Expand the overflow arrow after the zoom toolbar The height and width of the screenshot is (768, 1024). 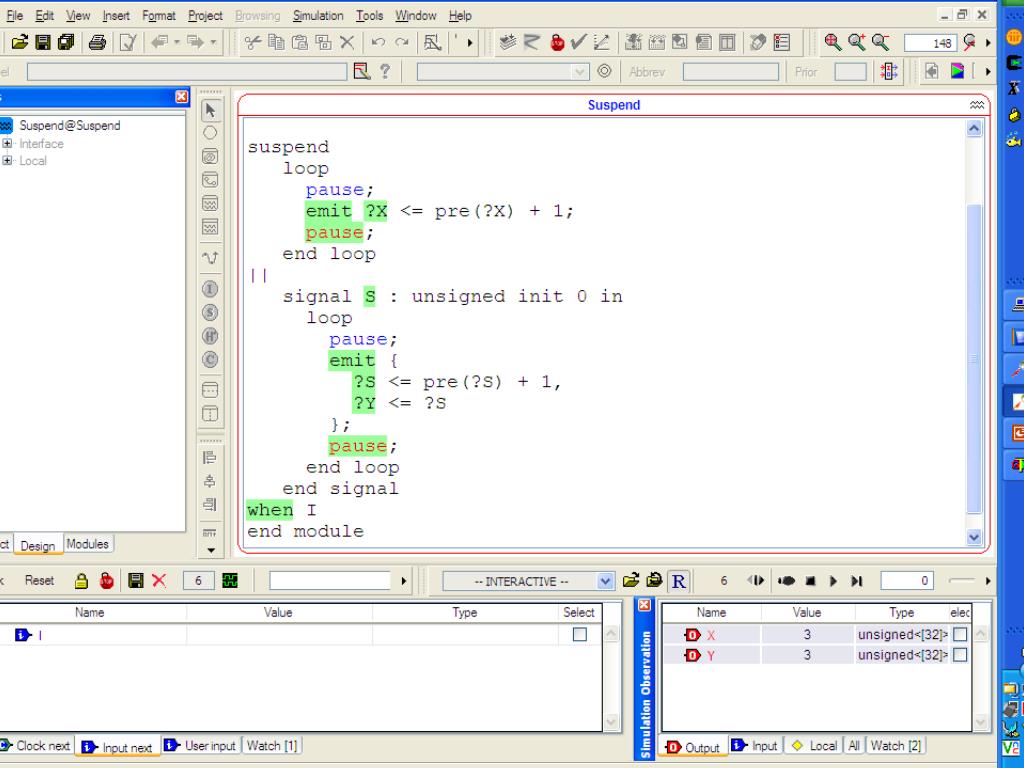(988, 42)
